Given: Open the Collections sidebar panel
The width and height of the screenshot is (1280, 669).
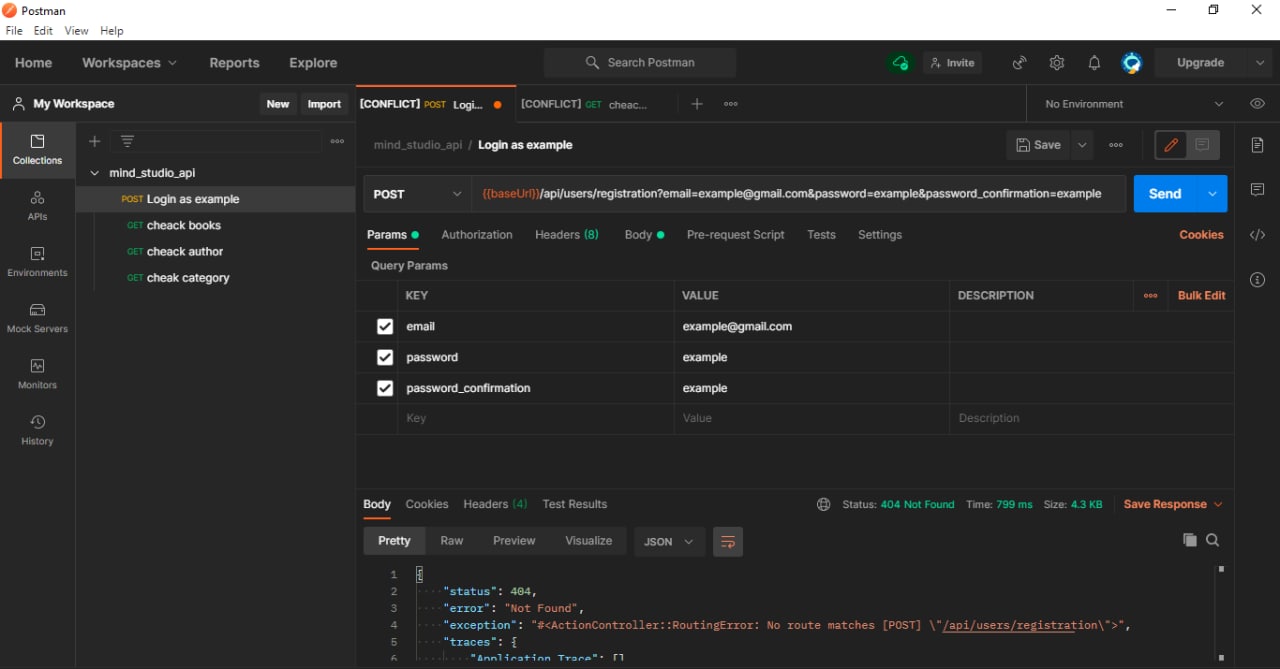Looking at the screenshot, I should [x=37, y=150].
